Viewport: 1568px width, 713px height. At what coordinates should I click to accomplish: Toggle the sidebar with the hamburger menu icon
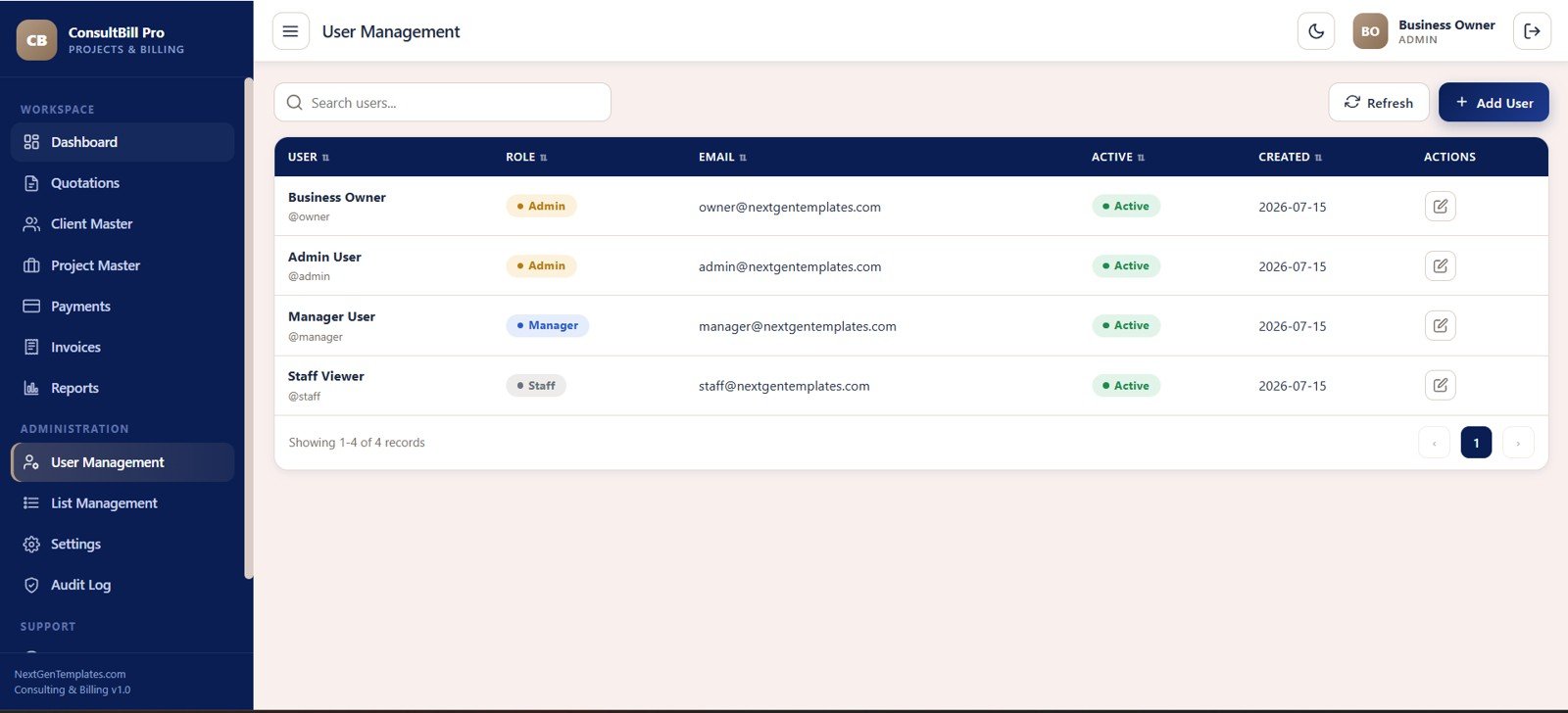click(x=290, y=31)
